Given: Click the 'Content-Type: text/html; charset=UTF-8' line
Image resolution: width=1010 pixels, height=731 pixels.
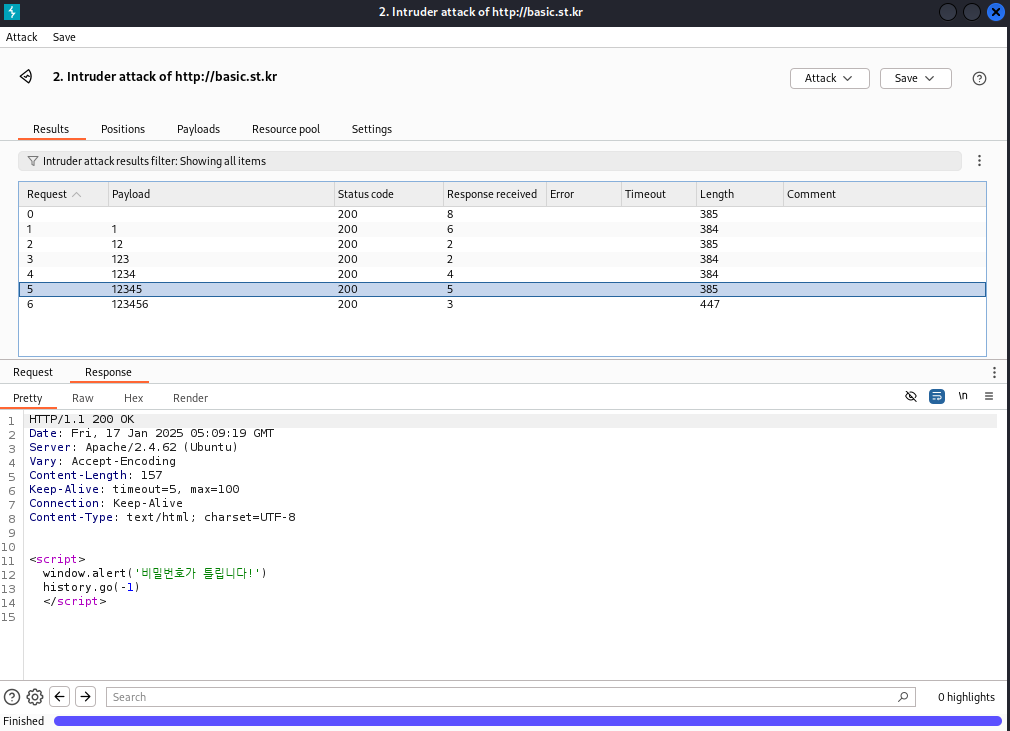Looking at the screenshot, I should tap(162, 517).
